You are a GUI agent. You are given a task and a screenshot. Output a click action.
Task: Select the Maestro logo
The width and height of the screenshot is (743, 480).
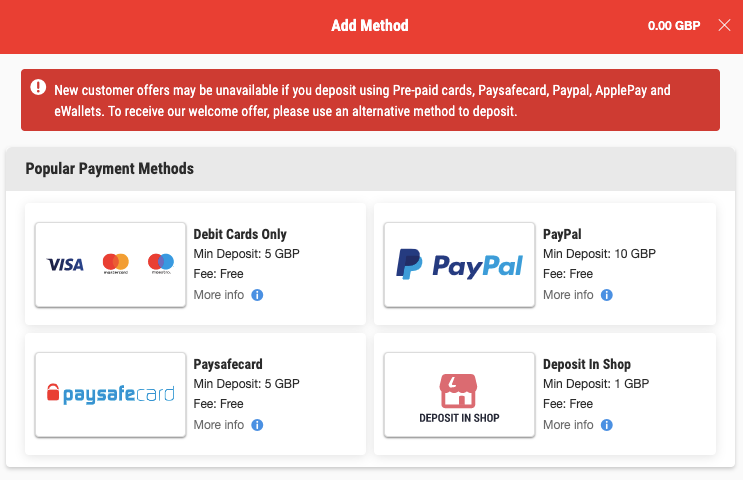tap(161, 263)
